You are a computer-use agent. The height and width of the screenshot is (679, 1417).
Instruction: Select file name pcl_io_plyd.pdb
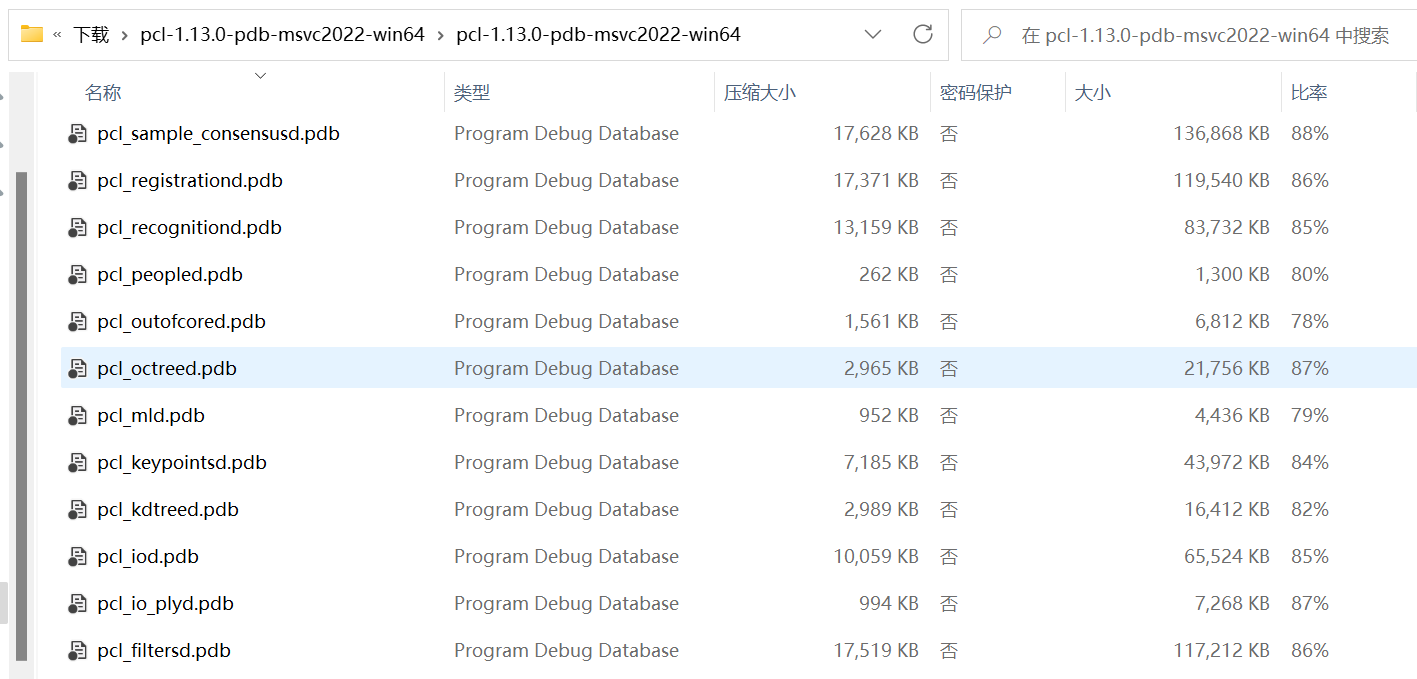pos(165,604)
